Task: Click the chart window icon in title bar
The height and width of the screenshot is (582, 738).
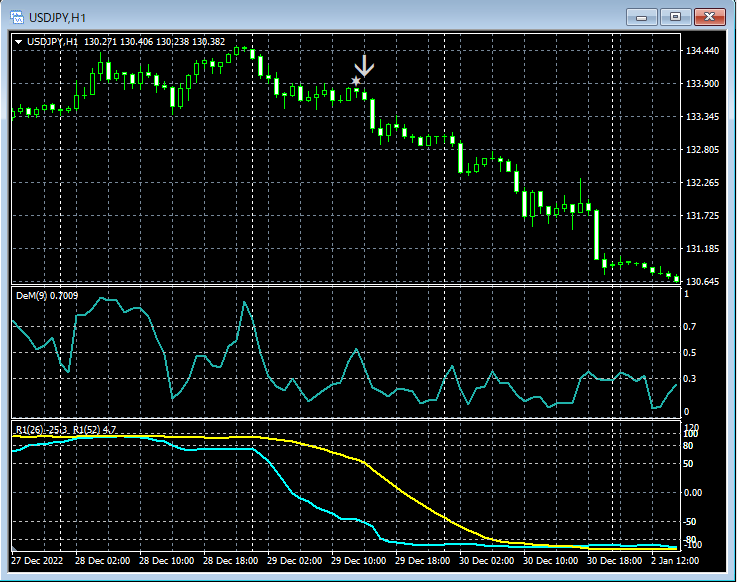Action: tap(18, 16)
